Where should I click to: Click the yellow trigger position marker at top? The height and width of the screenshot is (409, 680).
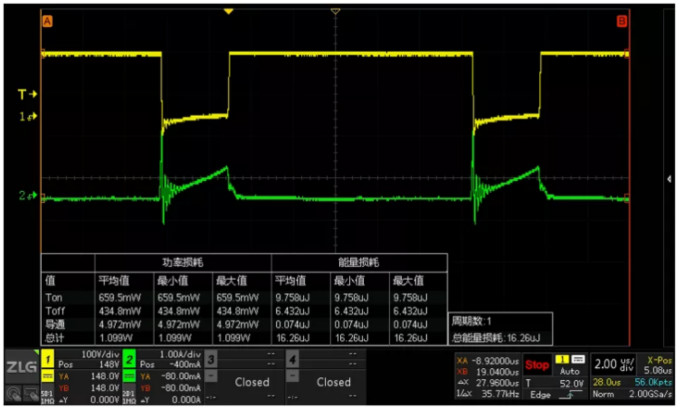click(230, 11)
